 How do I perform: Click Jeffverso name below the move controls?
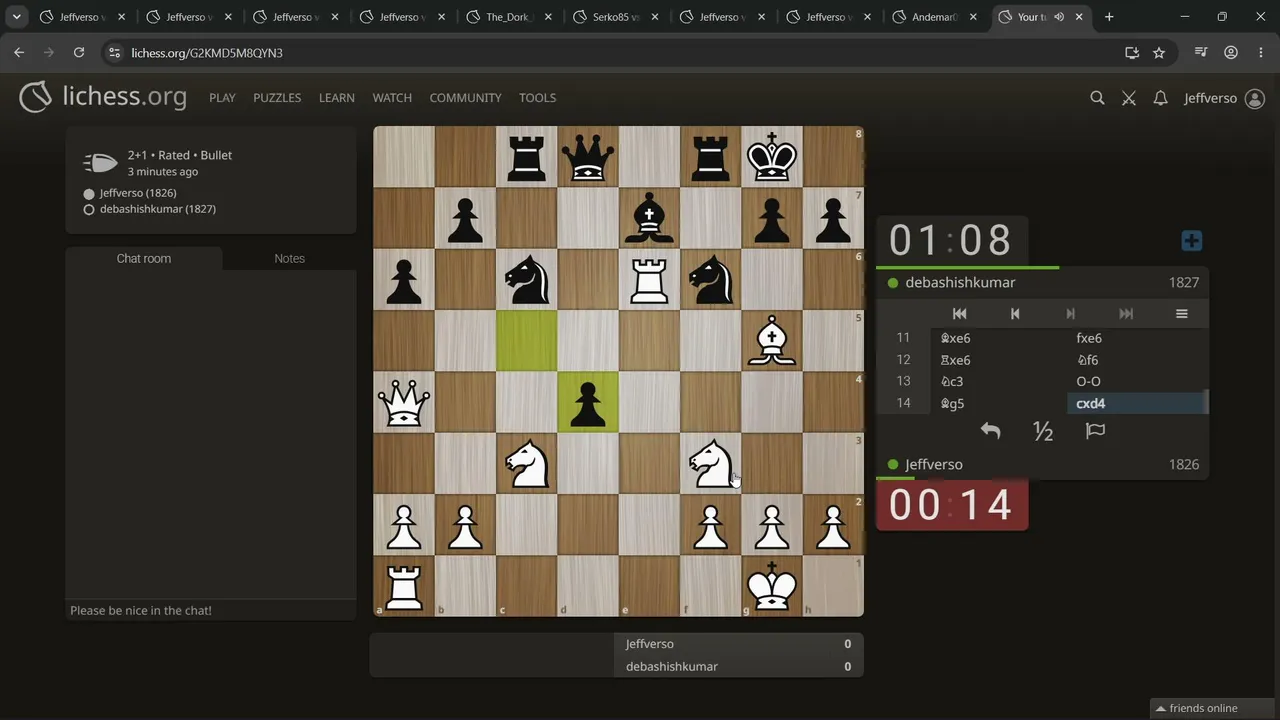pyautogui.click(x=934, y=465)
